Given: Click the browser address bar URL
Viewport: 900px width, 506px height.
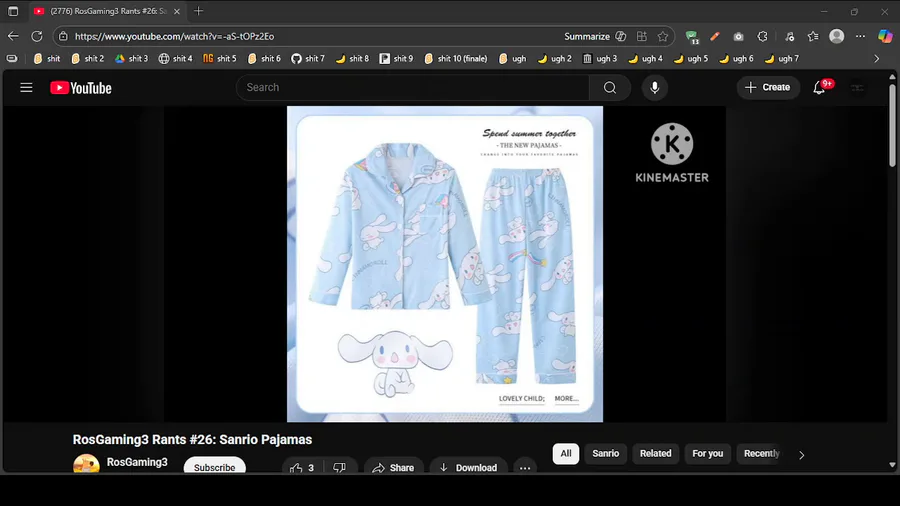Looking at the screenshot, I should tap(174, 36).
